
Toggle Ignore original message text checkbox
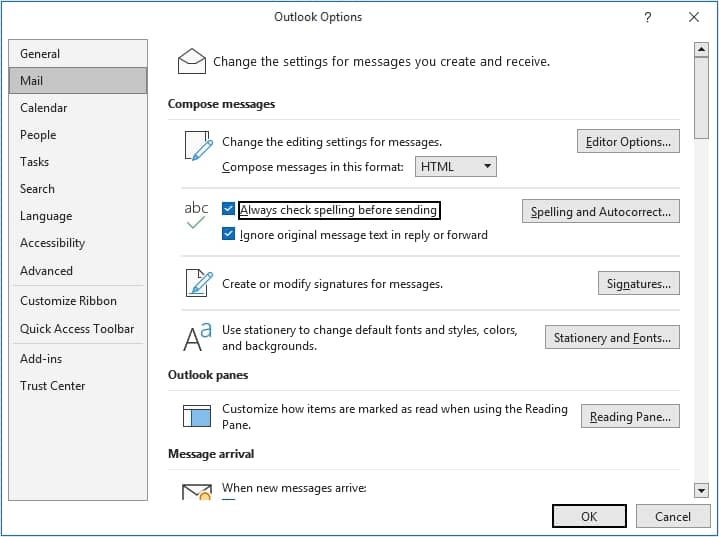tap(228, 234)
